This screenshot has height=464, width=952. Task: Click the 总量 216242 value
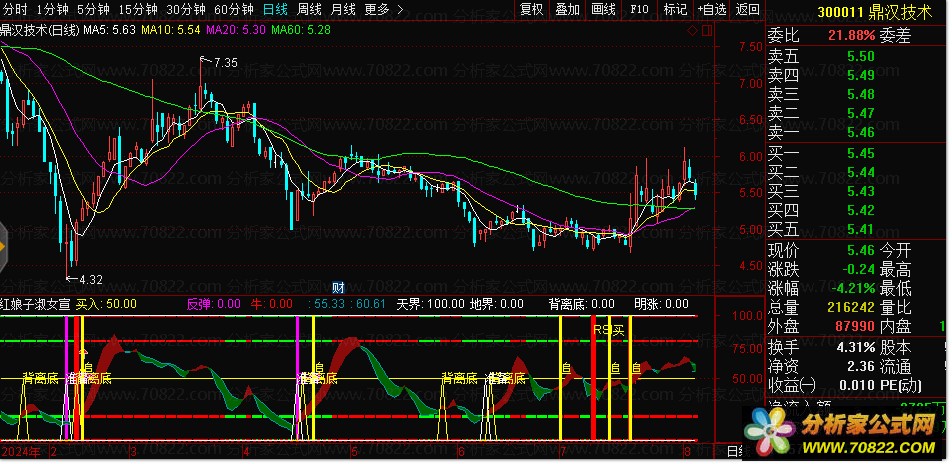point(849,307)
